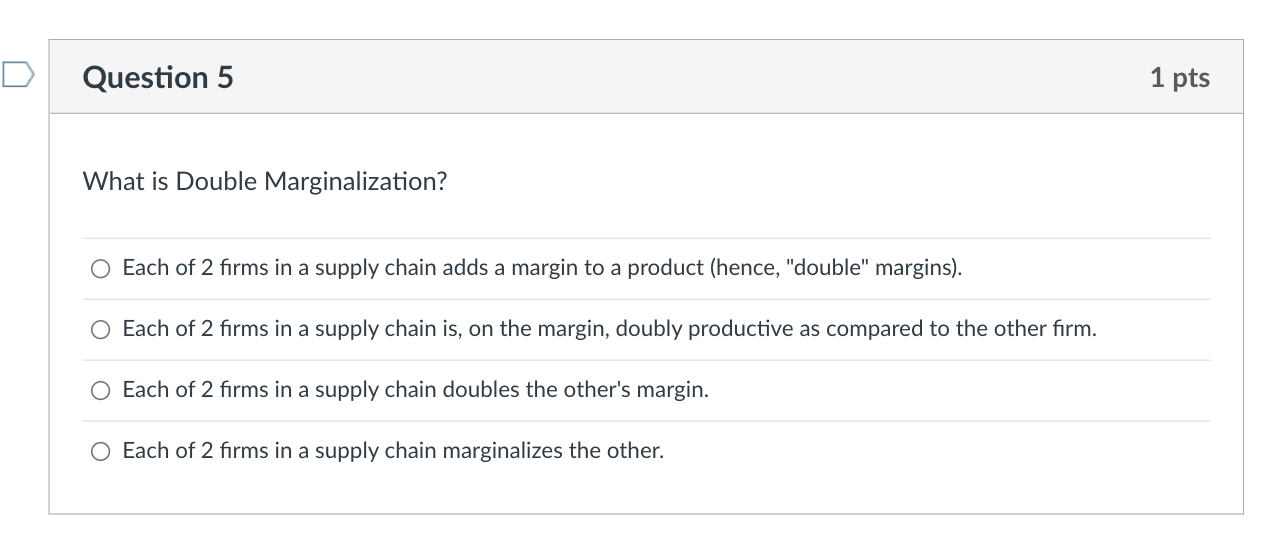The height and width of the screenshot is (550, 1270).
Task: Click the words "Double Marginalization?" in the prompt
Action: 311,182
